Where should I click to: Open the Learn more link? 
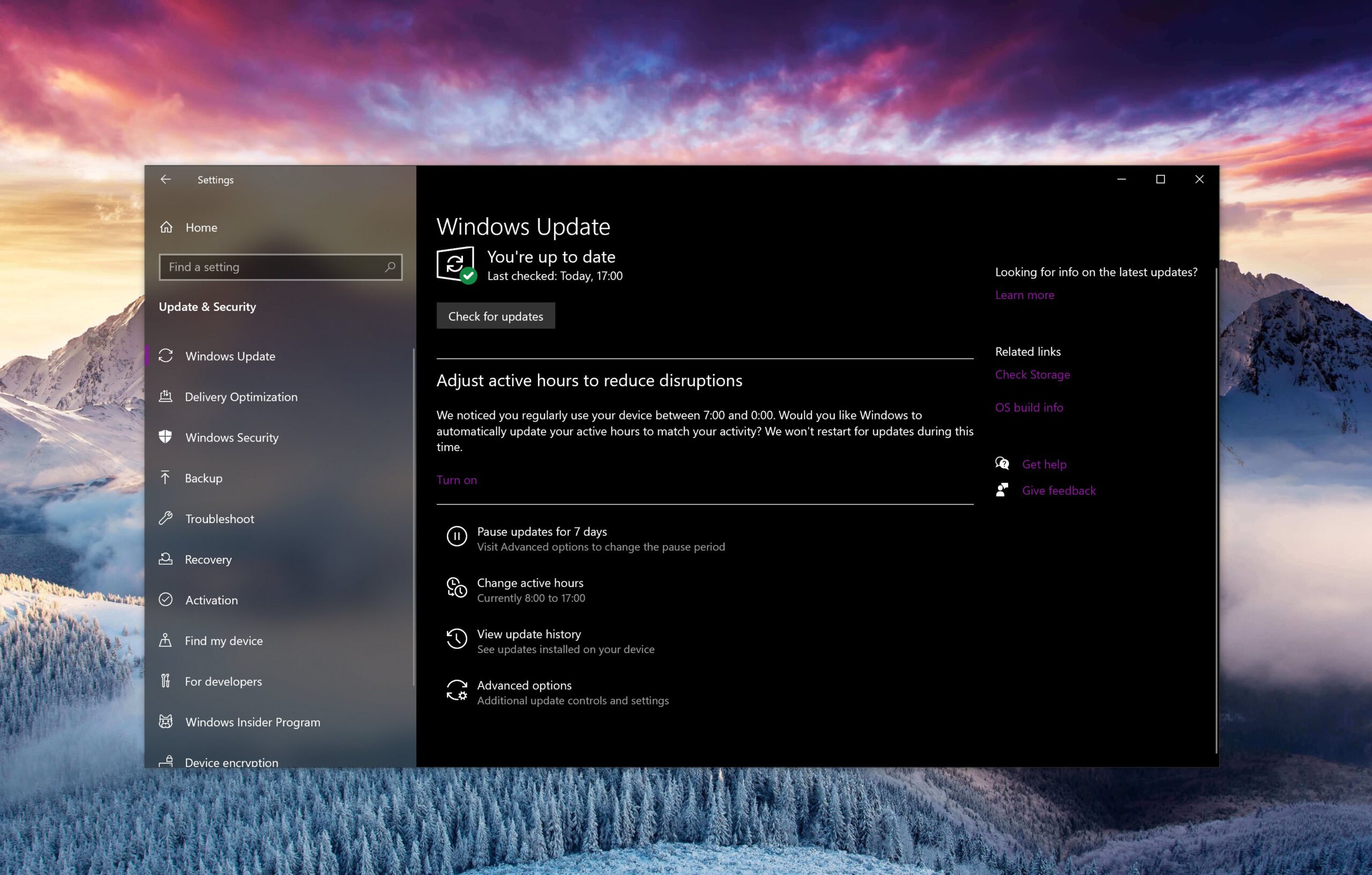coord(1024,295)
